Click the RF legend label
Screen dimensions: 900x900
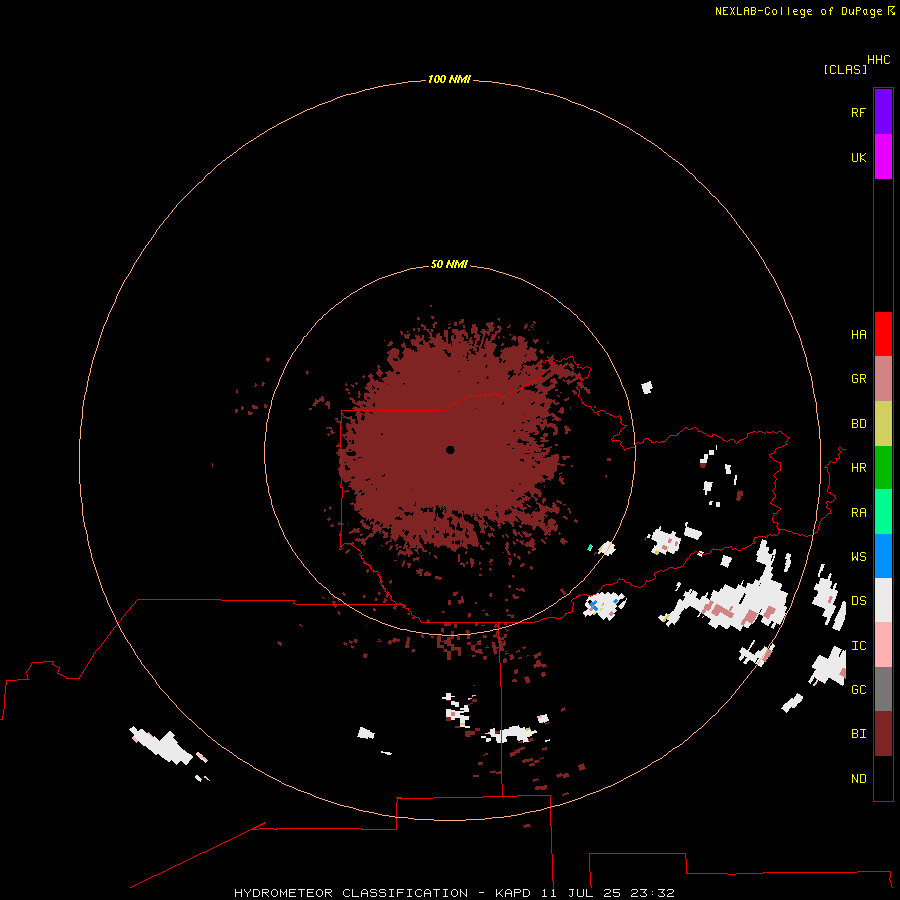coord(858,112)
